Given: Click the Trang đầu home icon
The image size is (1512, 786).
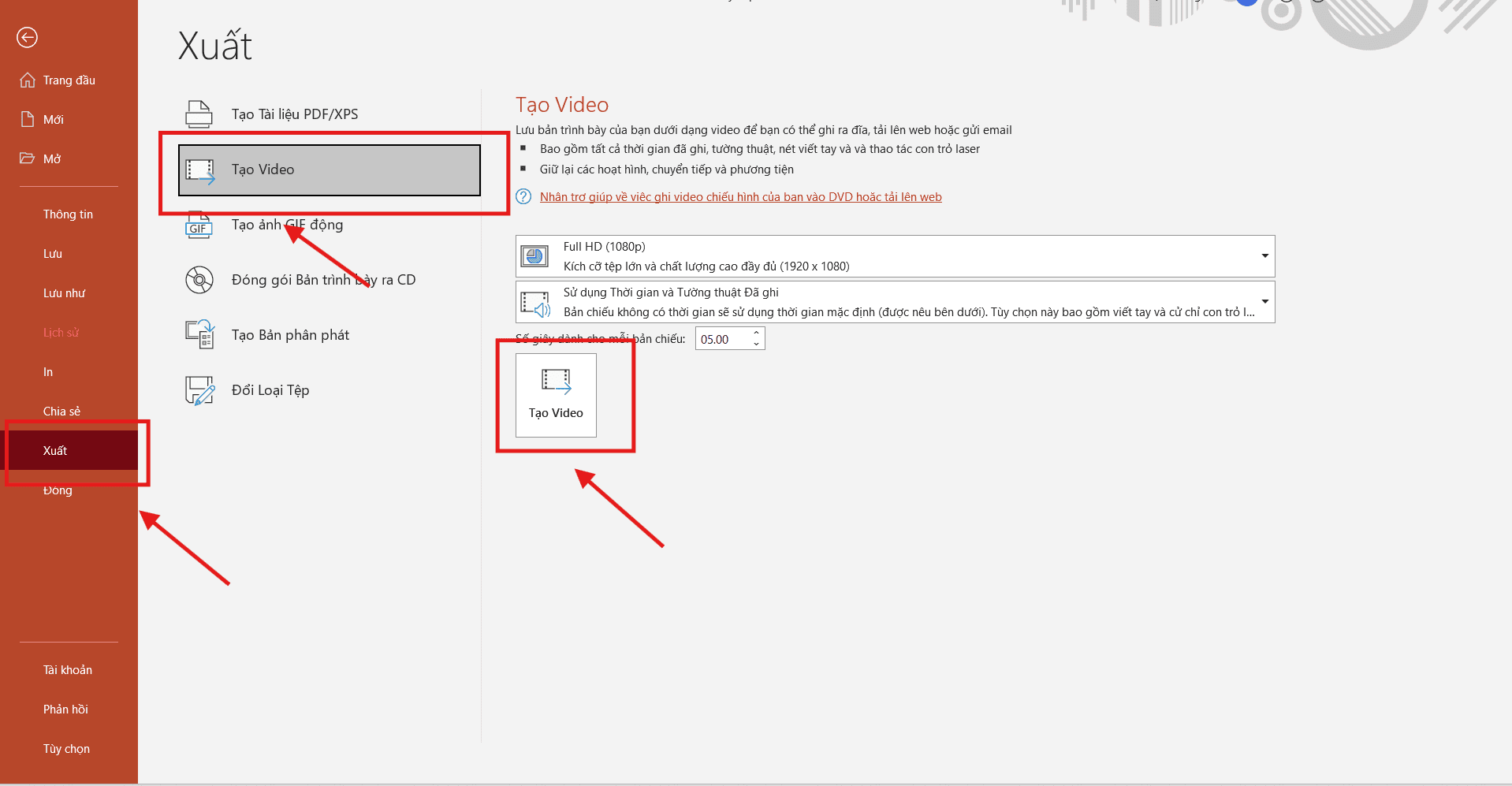Looking at the screenshot, I should (28, 80).
